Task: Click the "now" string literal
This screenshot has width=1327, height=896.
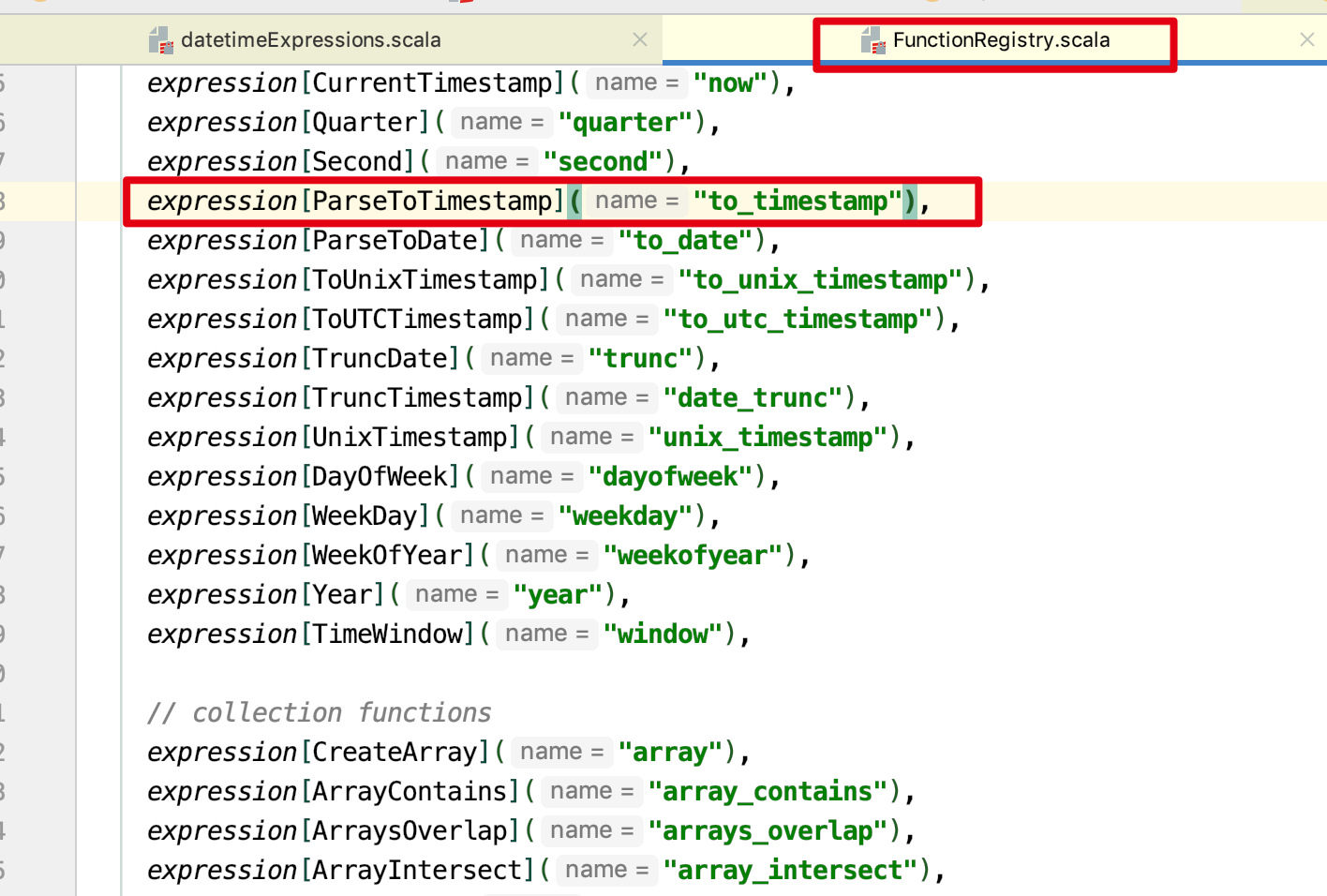Action: 730,82
